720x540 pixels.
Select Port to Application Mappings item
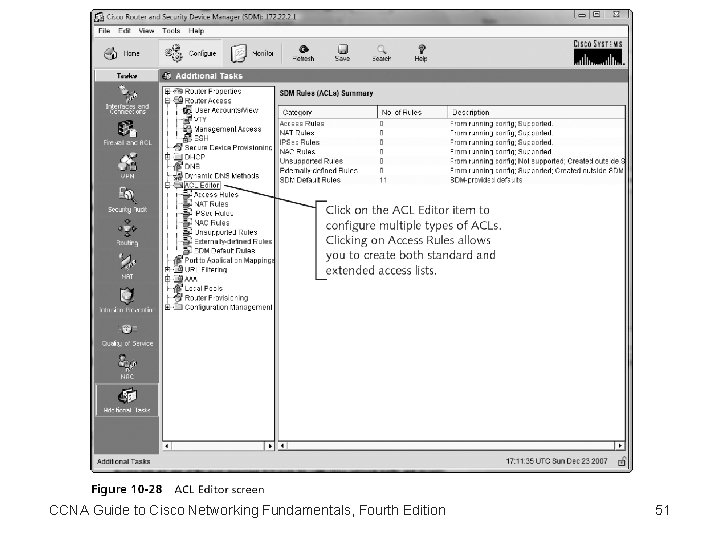(230, 260)
